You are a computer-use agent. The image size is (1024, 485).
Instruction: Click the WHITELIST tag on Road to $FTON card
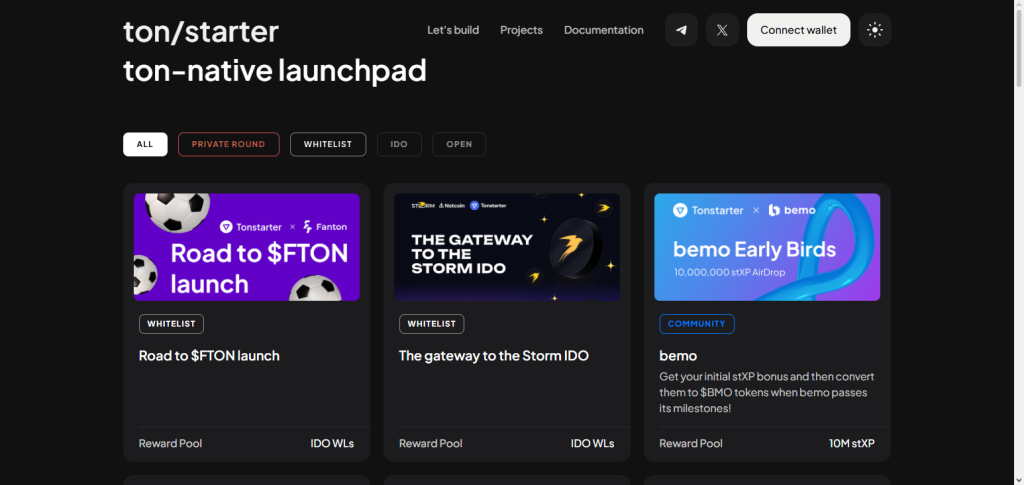click(x=171, y=324)
